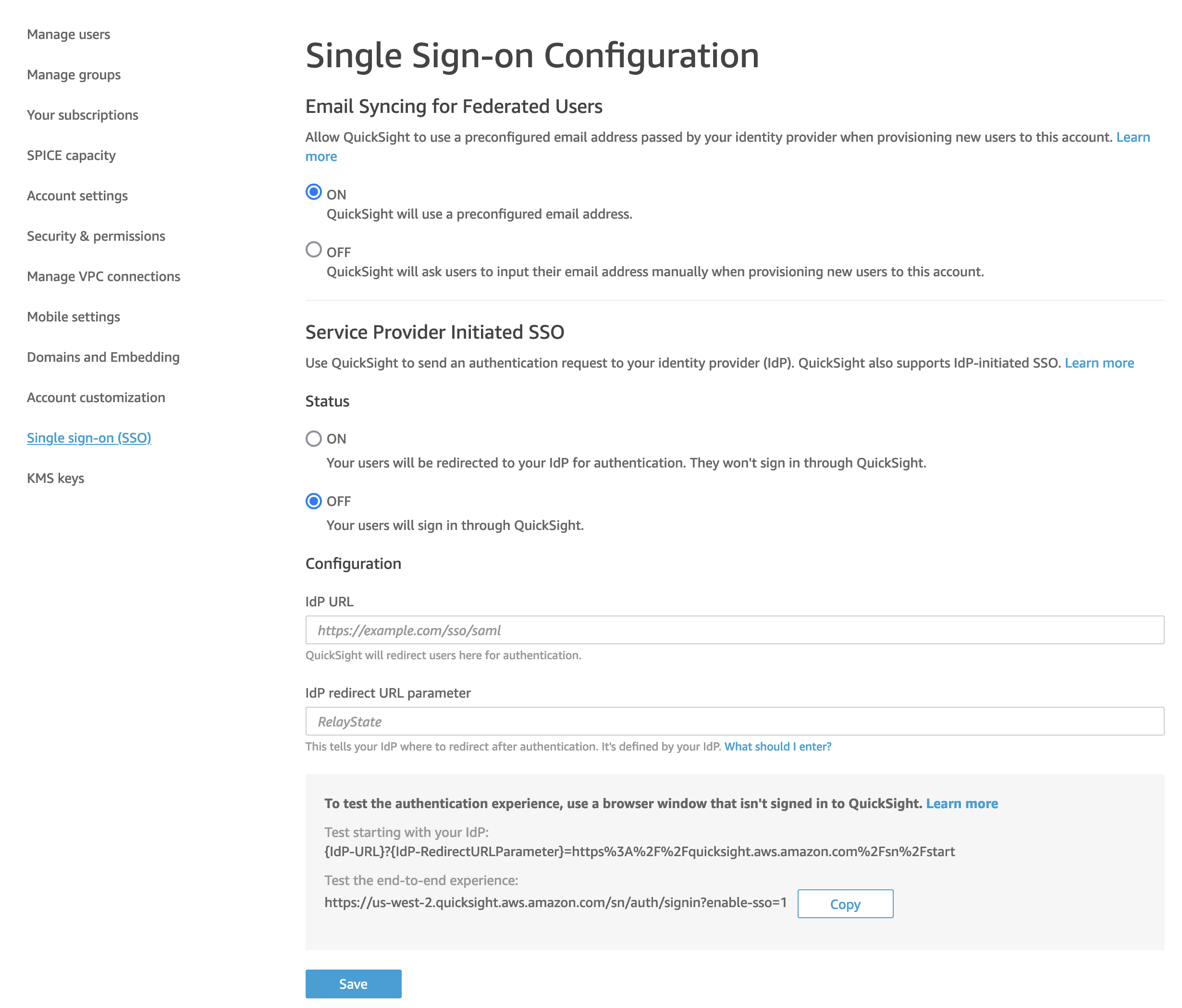
Task: Open Account settings
Action: [x=77, y=195]
